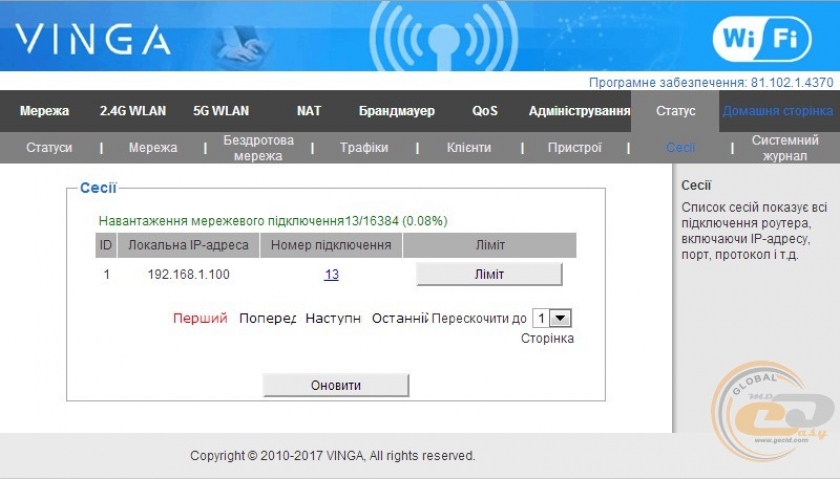The width and height of the screenshot is (840, 479).
Task: Open the NAT menu
Action: tap(309, 111)
